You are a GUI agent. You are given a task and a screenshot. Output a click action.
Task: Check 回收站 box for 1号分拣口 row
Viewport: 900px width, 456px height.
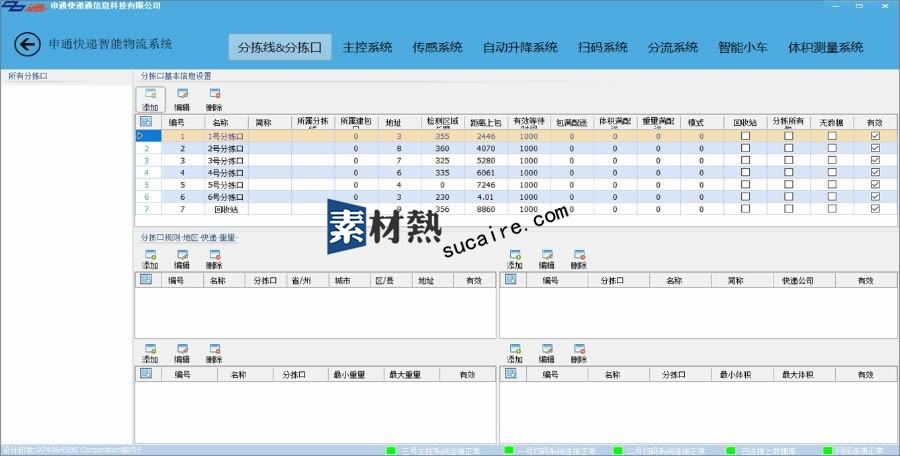tap(745, 136)
